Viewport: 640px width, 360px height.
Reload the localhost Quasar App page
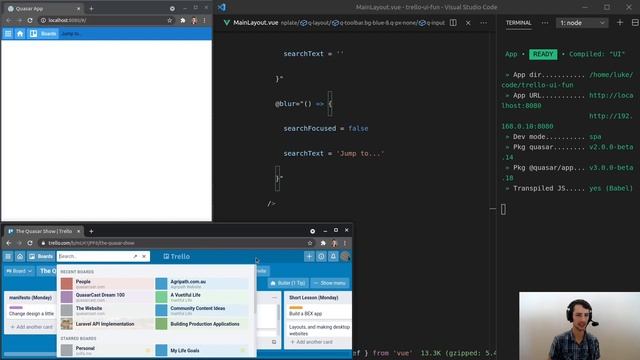(30, 20)
